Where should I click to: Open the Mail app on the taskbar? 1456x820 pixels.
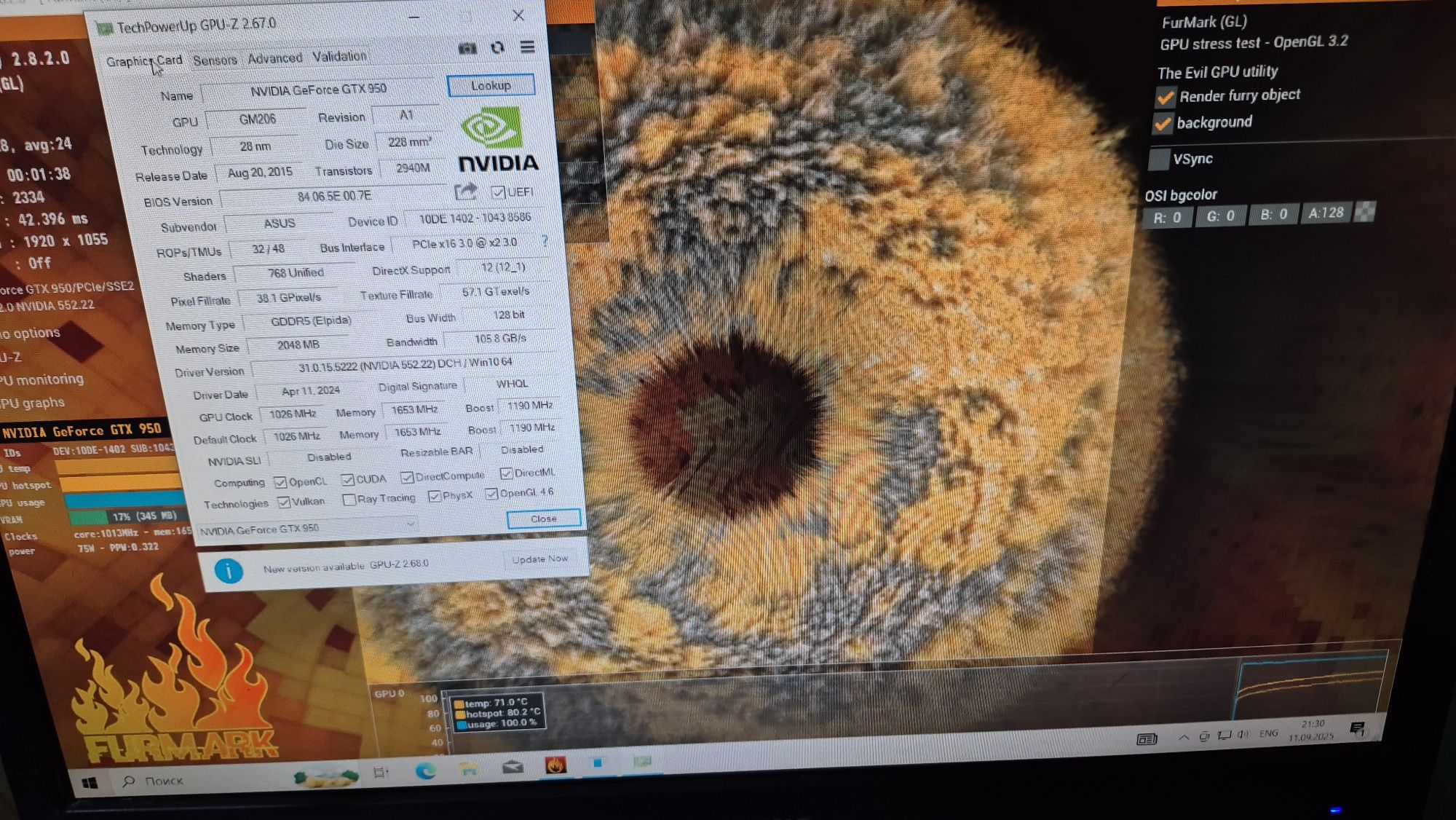coord(513,766)
